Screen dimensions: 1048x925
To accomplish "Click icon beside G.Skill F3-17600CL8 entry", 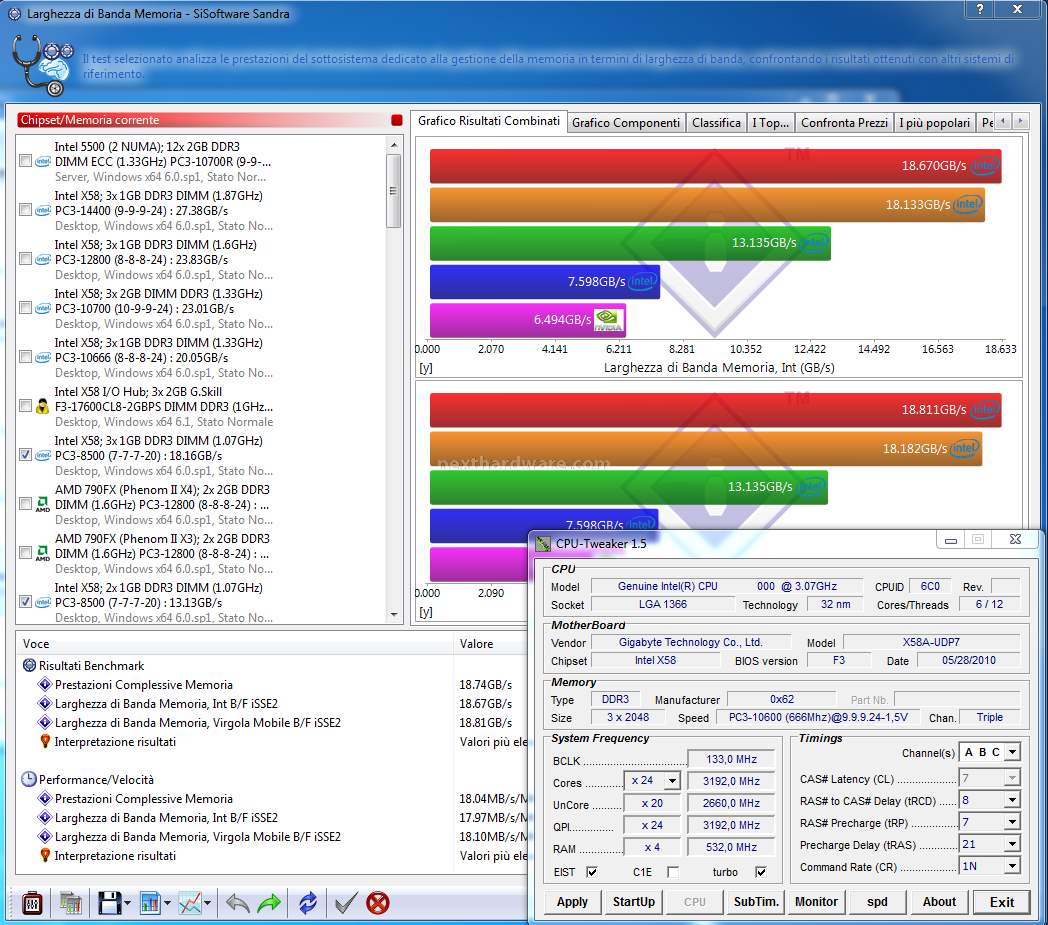I will coord(43,406).
